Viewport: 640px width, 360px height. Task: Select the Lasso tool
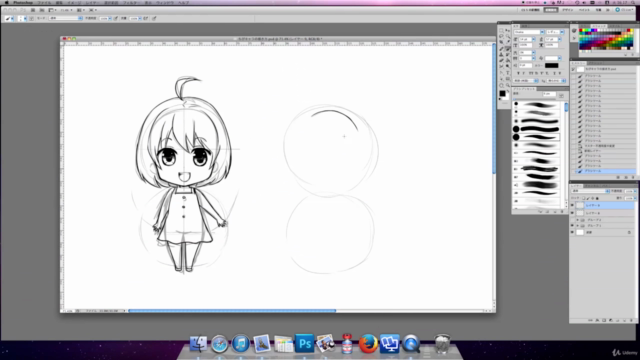[x=501, y=36]
